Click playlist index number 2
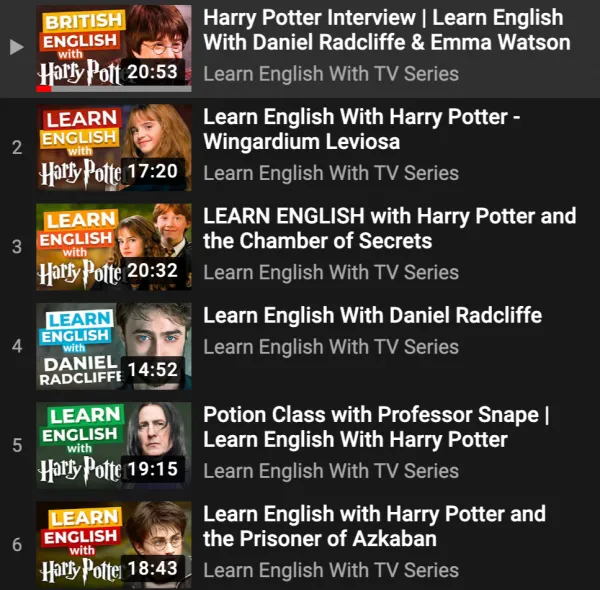 tap(17, 147)
